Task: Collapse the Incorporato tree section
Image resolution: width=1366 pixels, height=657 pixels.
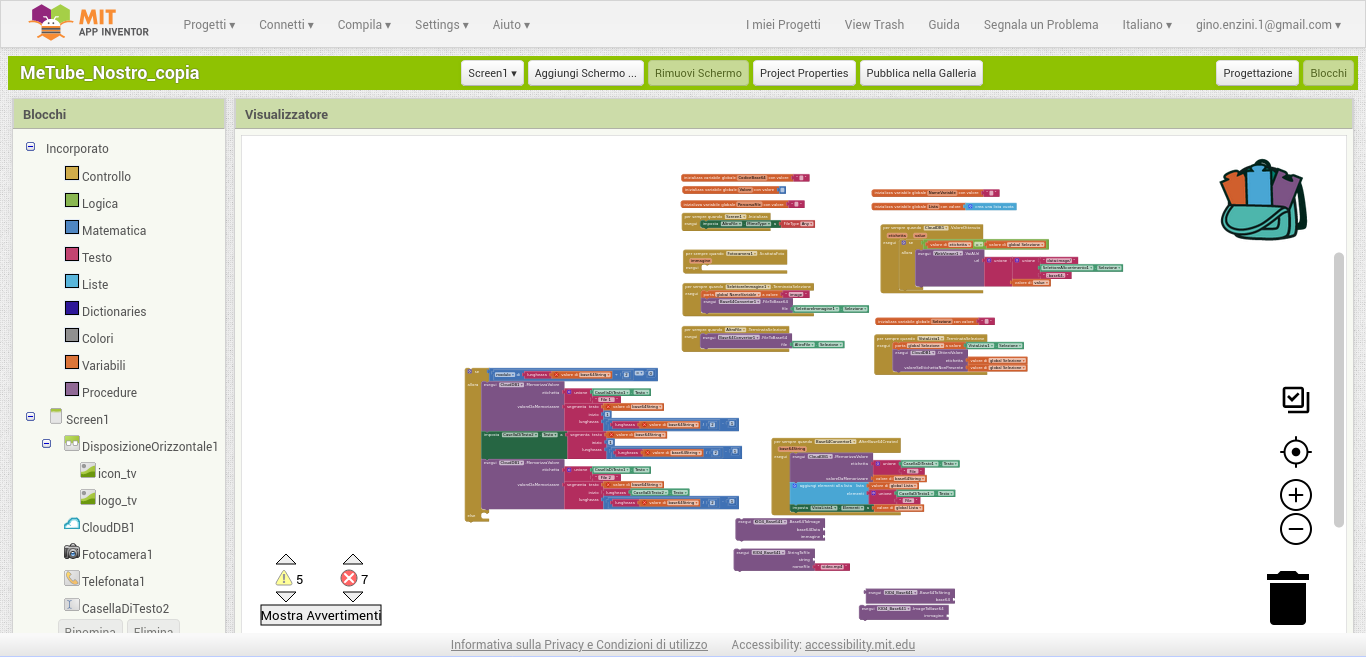Action: pyautogui.click(x=31, y=147)
